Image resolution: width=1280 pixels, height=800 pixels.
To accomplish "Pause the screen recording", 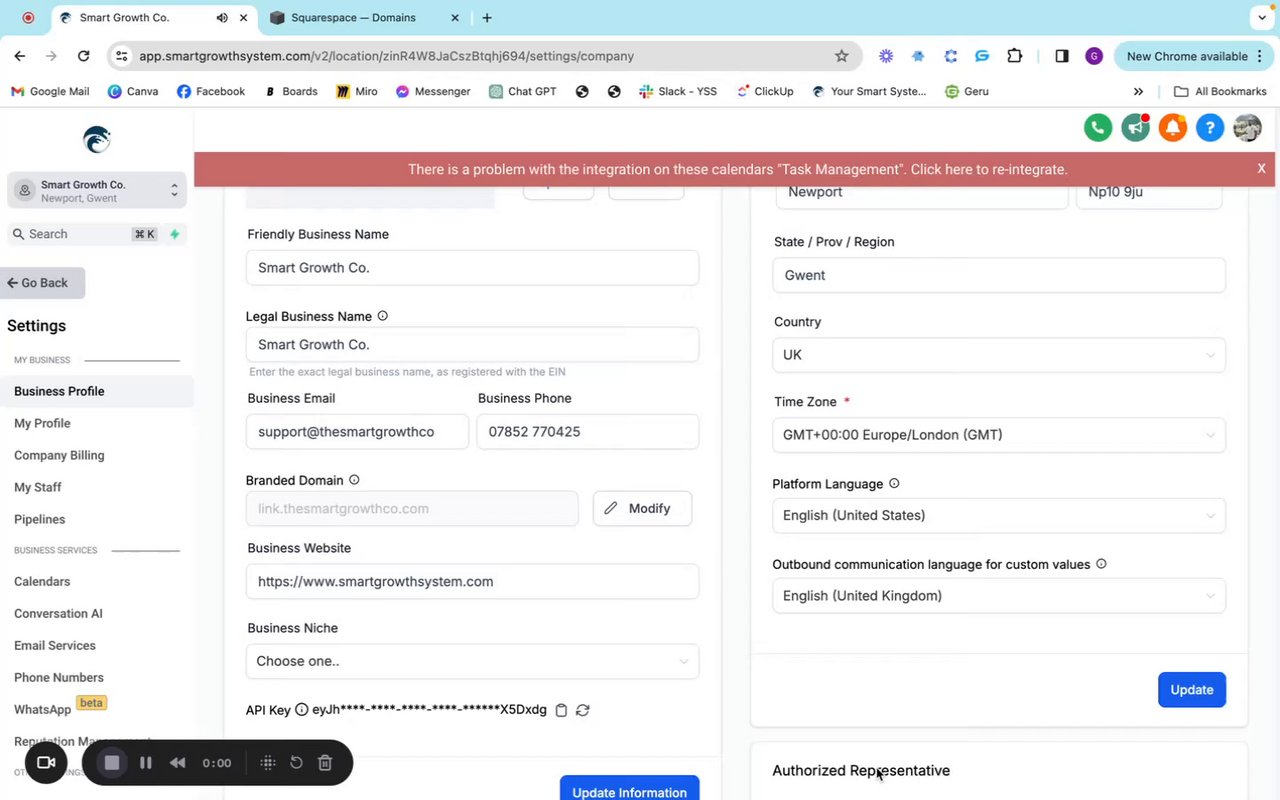I will tap(146, 763).
